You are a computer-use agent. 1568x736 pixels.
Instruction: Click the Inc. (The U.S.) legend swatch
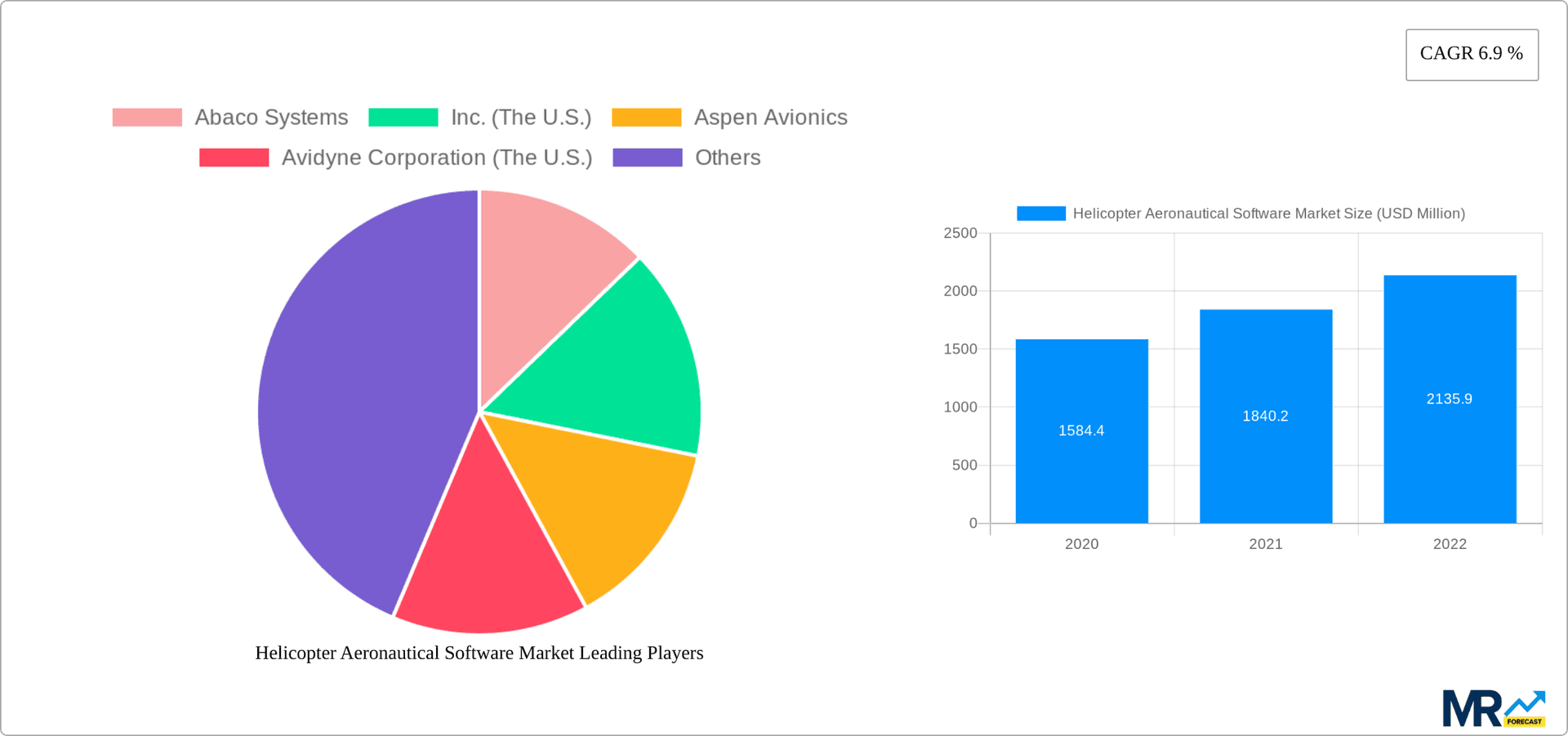404,117
